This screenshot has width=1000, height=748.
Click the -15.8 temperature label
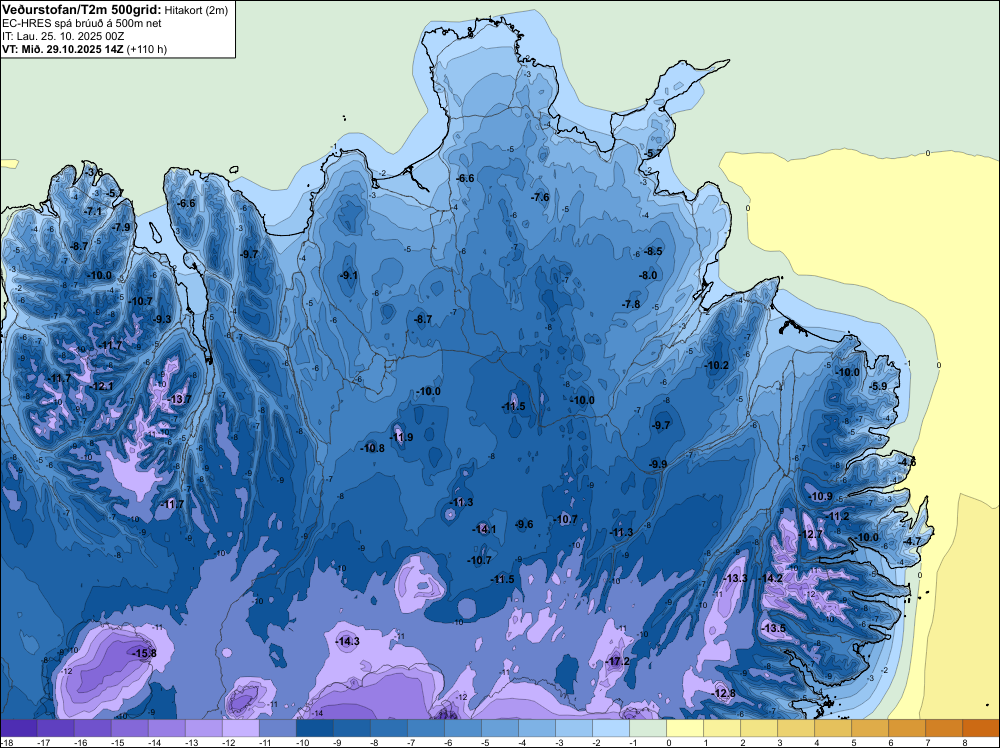pos(143,653)
